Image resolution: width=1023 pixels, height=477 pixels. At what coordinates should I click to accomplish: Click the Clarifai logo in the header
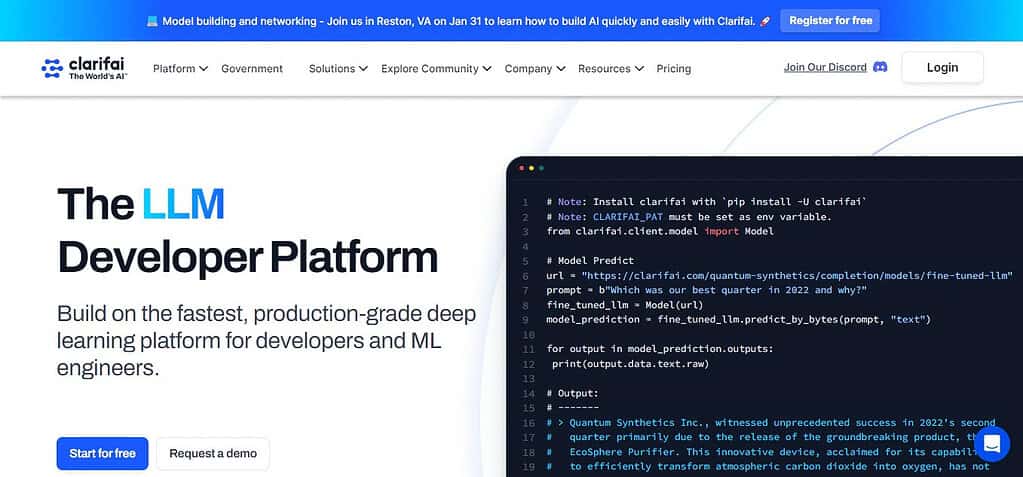pos(84,68)
